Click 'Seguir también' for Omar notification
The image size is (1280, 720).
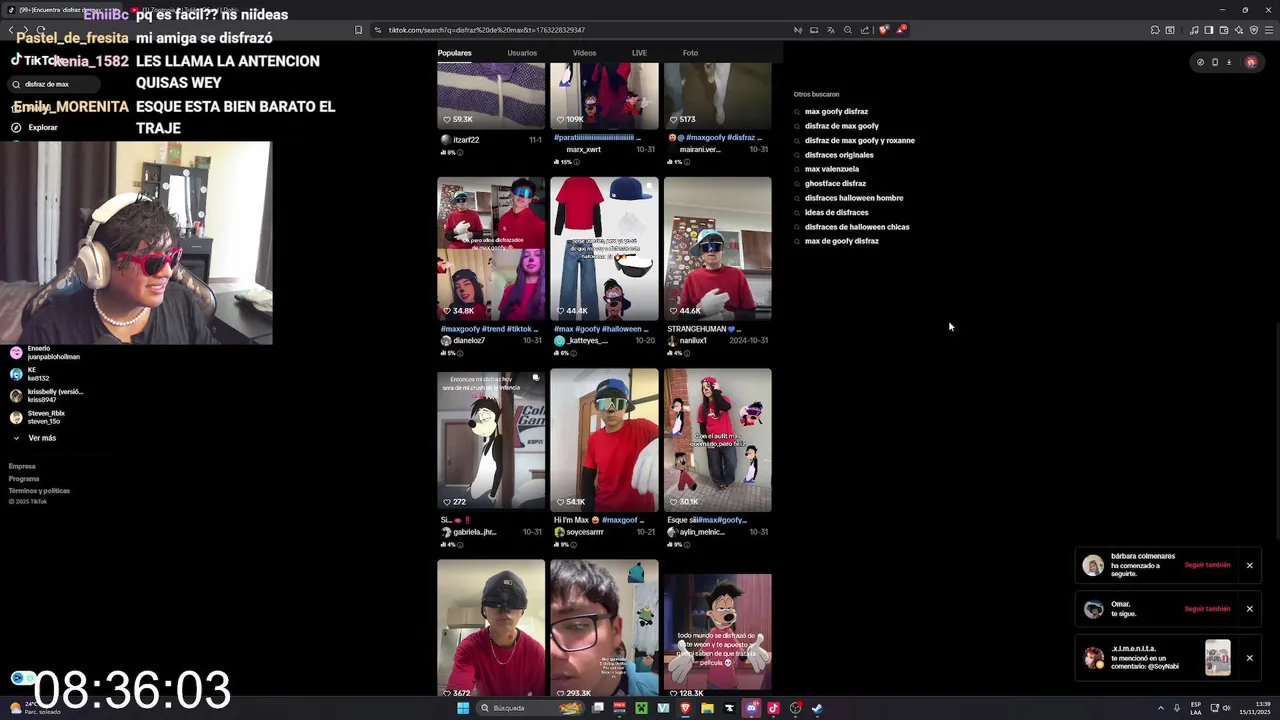pyautogui.click(x=1207, y=608)
